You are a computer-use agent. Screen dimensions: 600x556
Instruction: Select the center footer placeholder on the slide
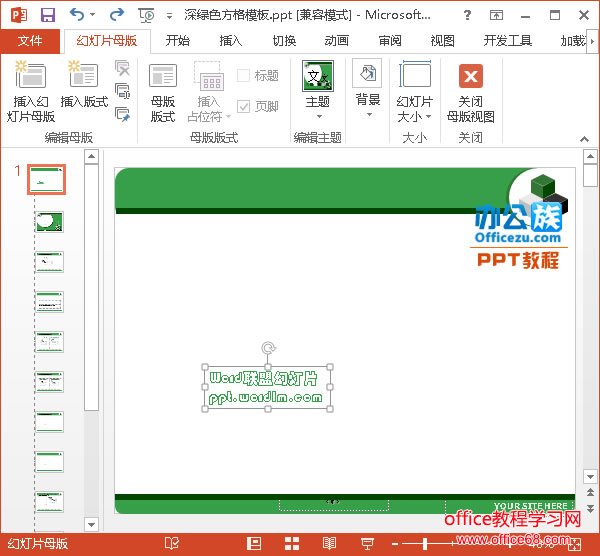coord(334,505)
